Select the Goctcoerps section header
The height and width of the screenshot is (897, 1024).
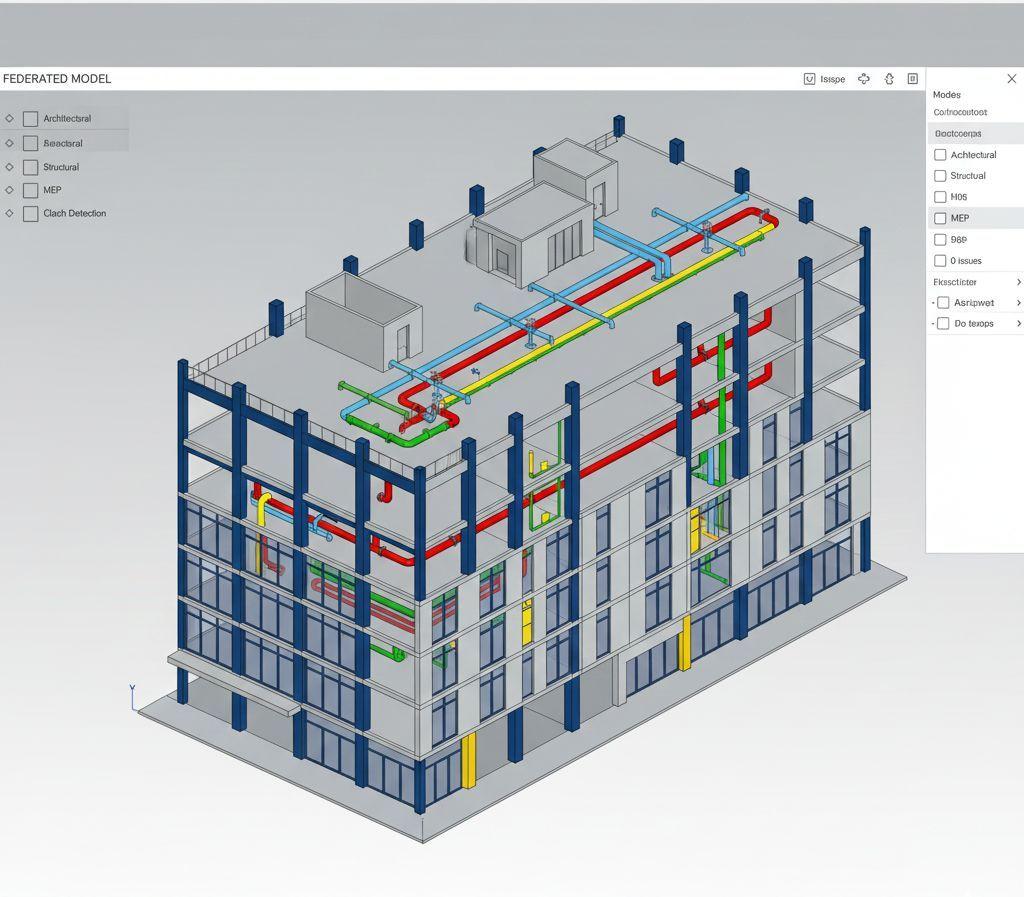(x=976, y=133)
